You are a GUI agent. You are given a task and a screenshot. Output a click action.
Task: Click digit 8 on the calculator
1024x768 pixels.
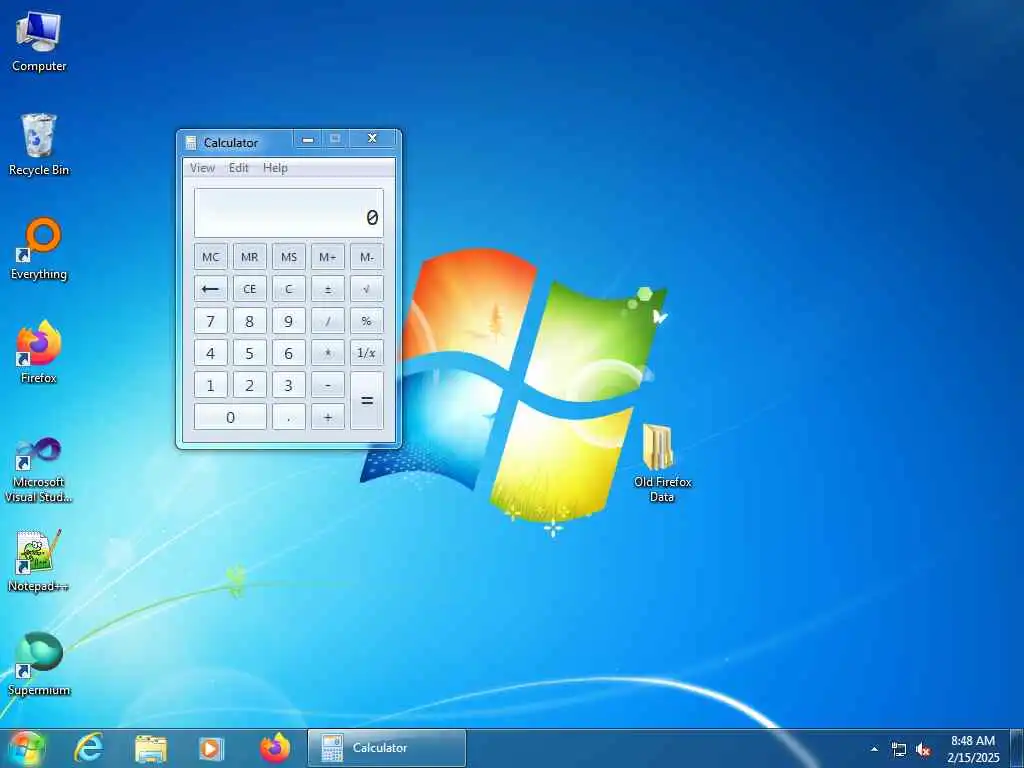click(x=249, y=321)
